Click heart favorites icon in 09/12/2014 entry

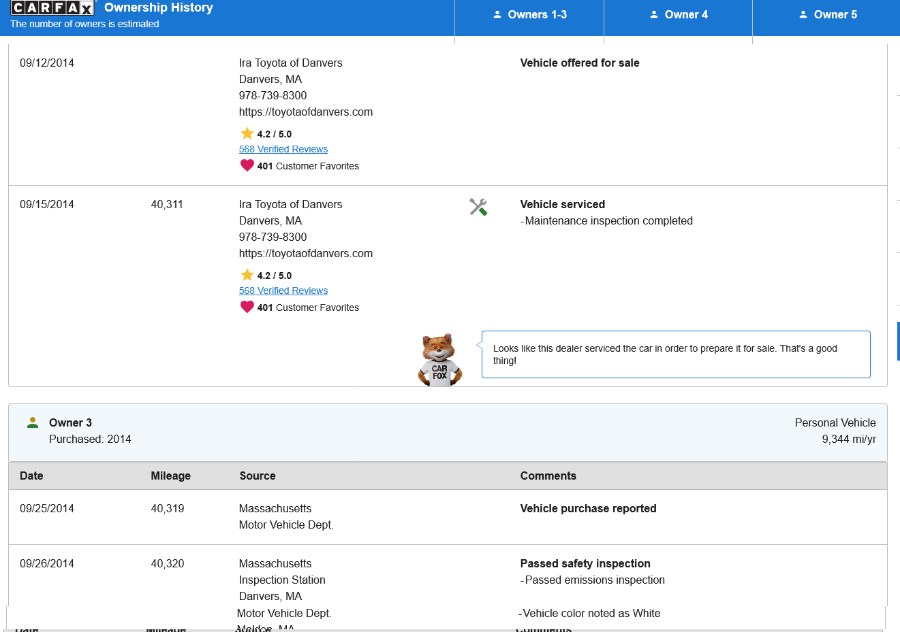coord(247,165)
